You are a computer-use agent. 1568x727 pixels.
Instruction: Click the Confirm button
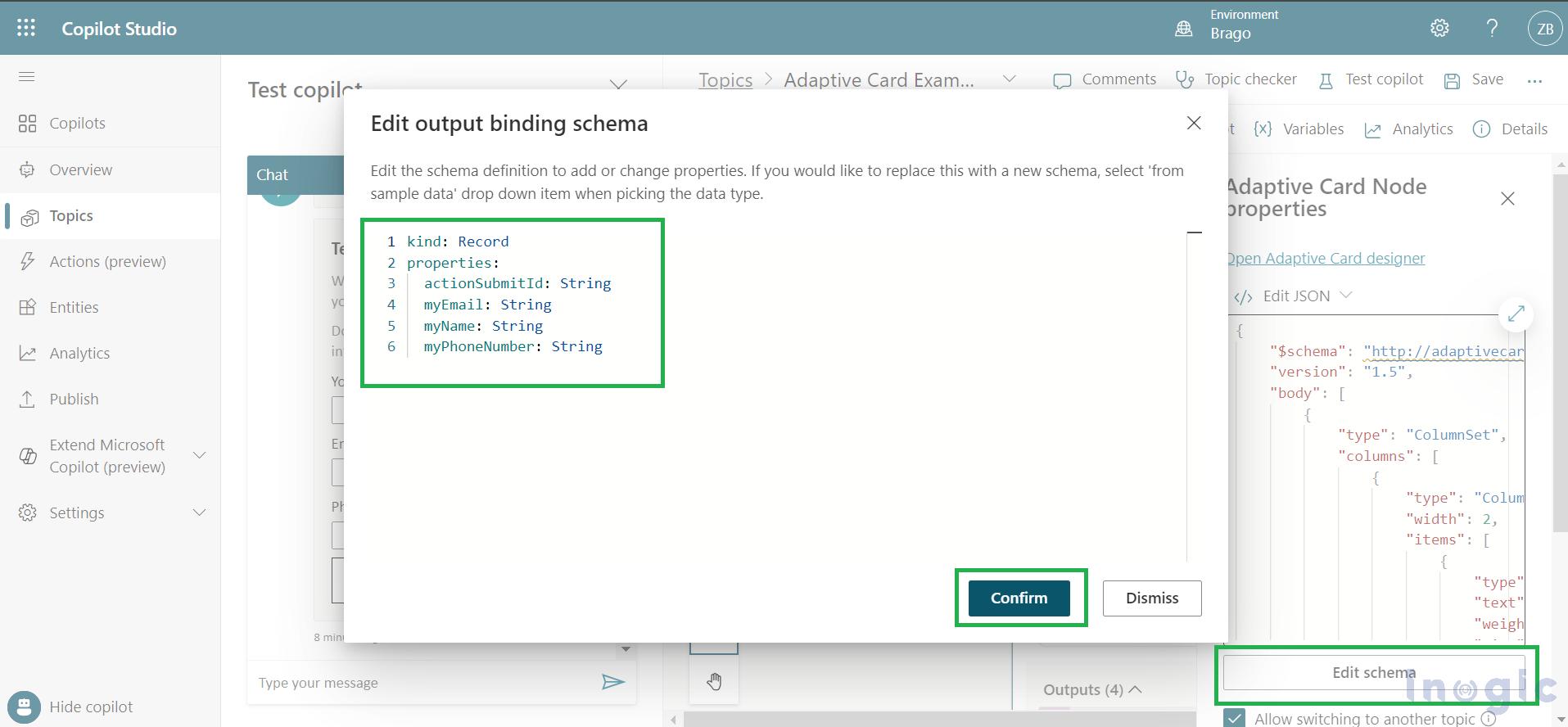pos(1019,598)
